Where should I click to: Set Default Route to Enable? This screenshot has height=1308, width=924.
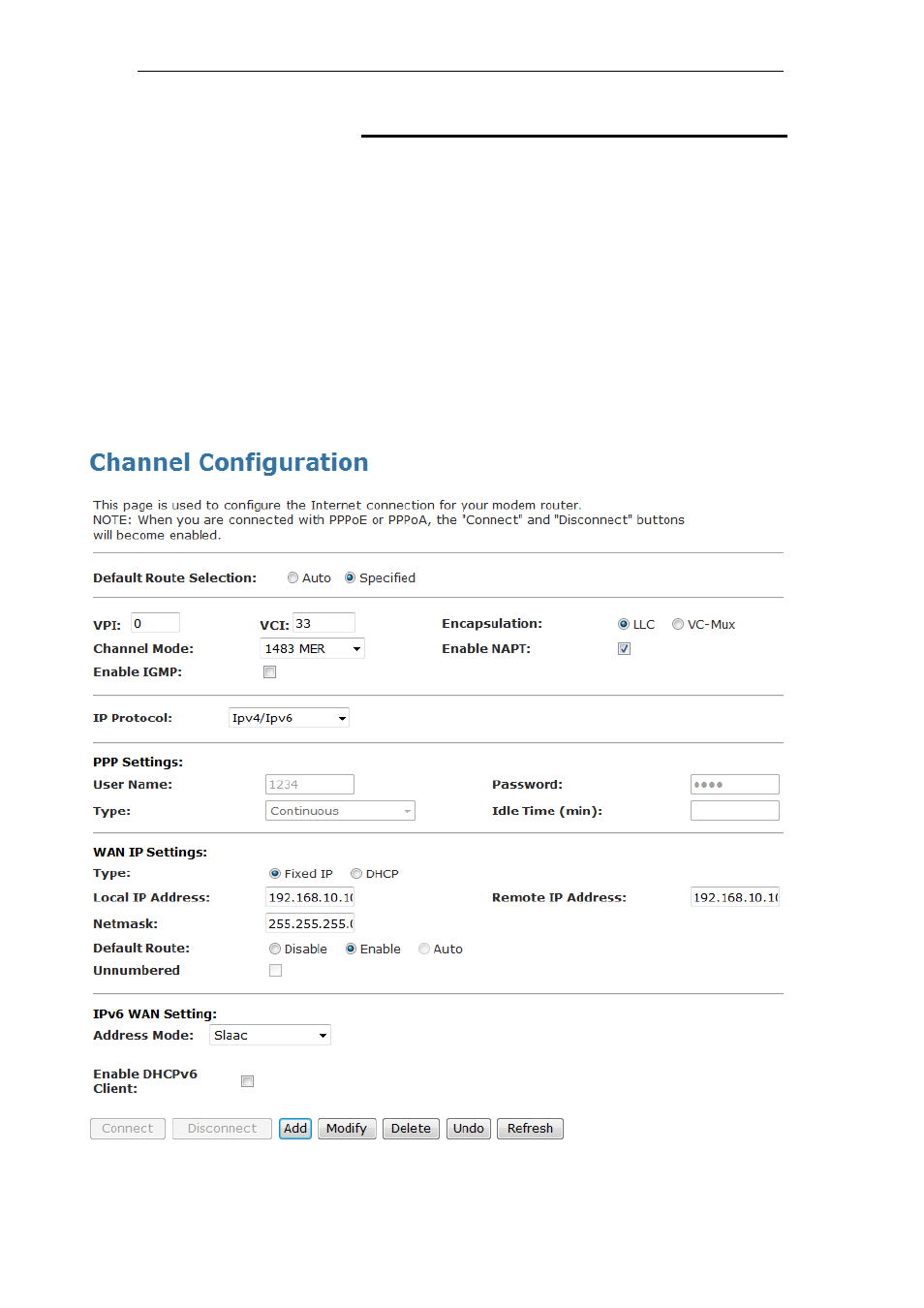click(351, 950)
